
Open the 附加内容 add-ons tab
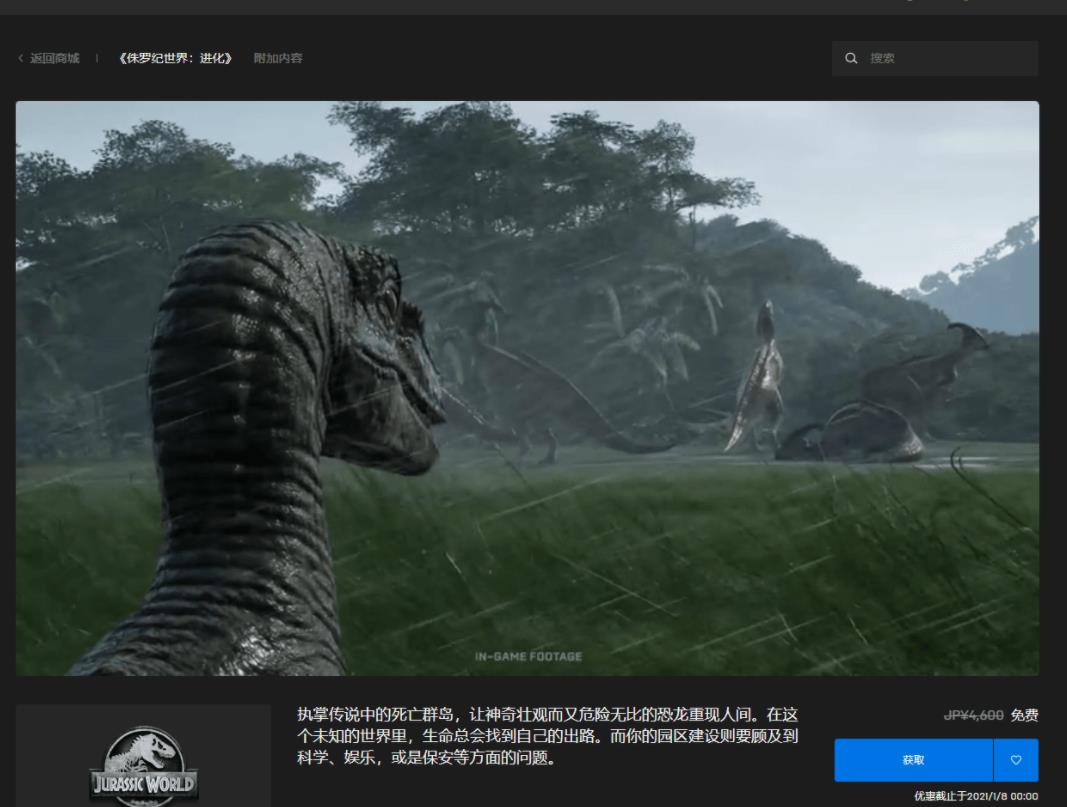coord(278,59)
